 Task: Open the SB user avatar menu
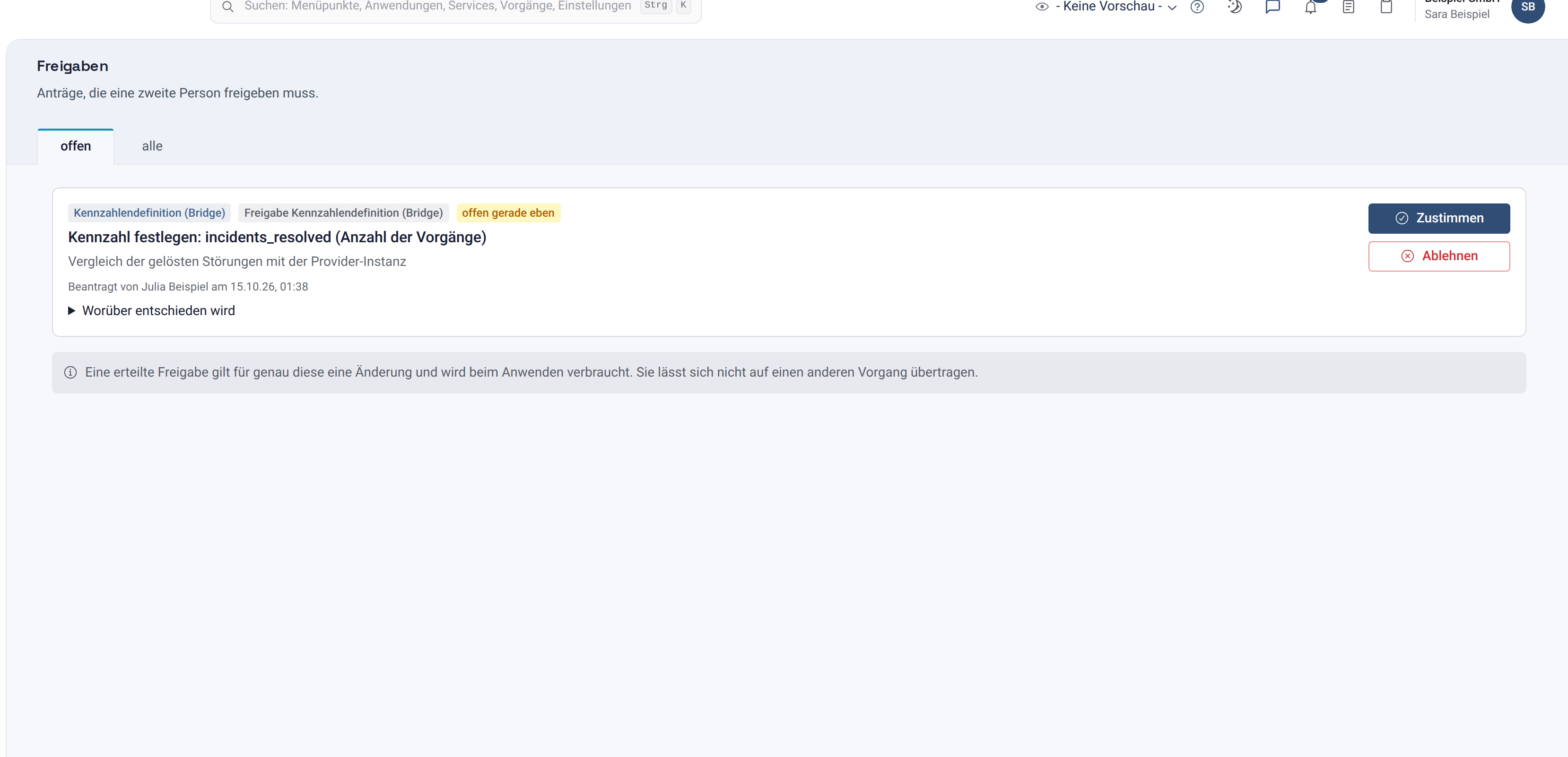coord(1528,7)
